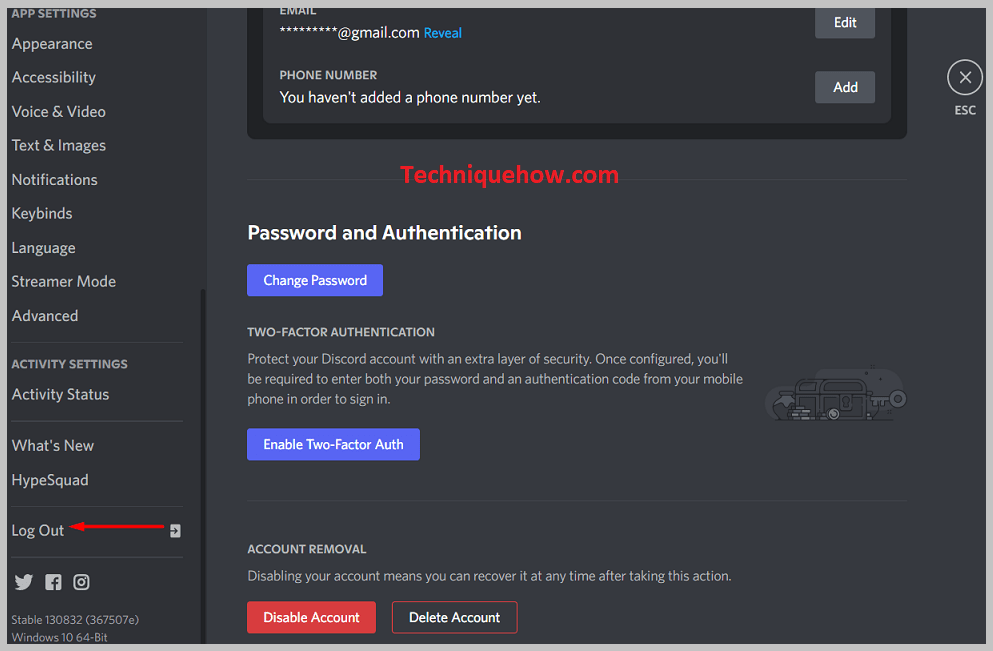Click Edit button beside email

[845, 23]
